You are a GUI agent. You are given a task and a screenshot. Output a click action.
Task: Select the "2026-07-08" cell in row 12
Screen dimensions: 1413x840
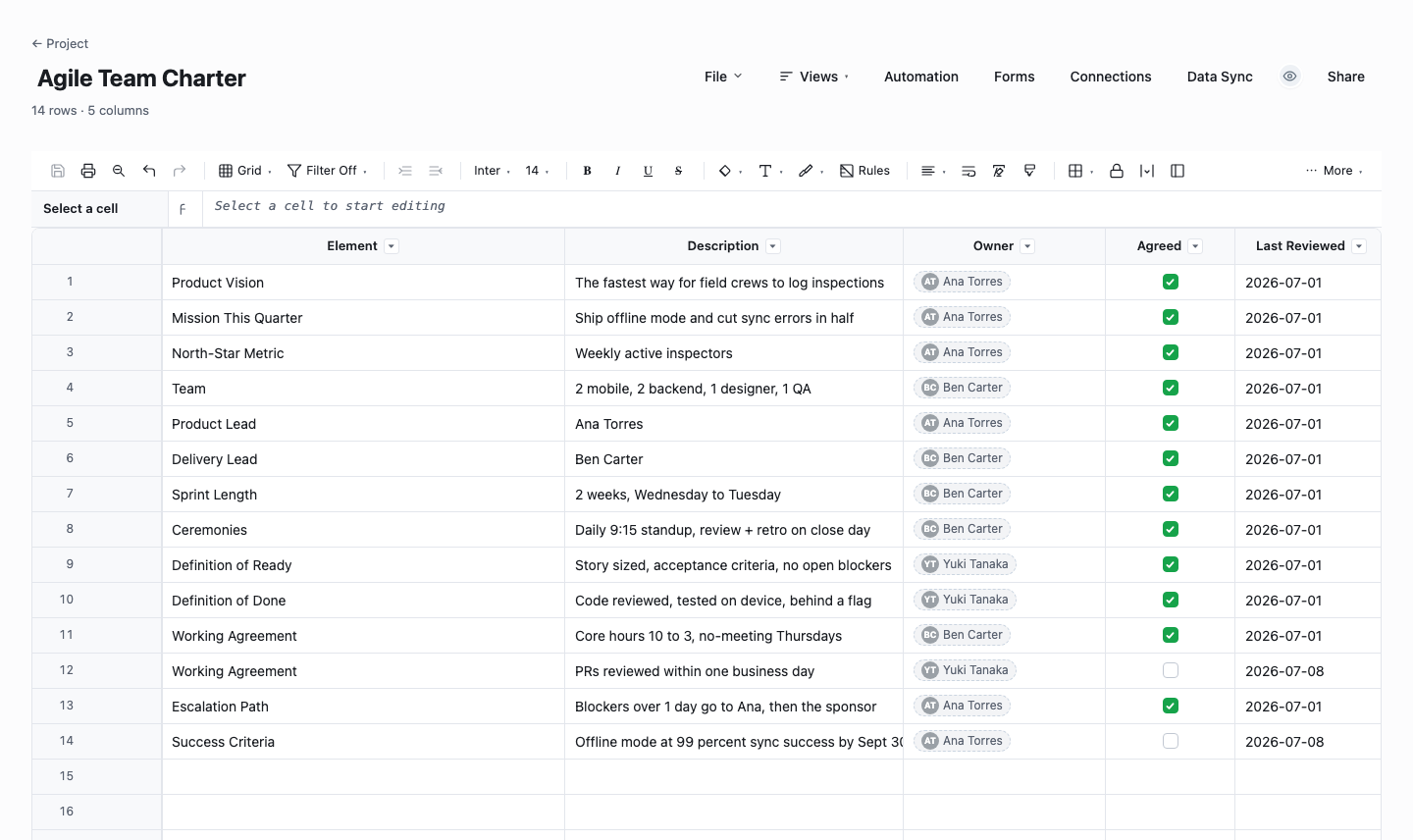point(1307,671)
